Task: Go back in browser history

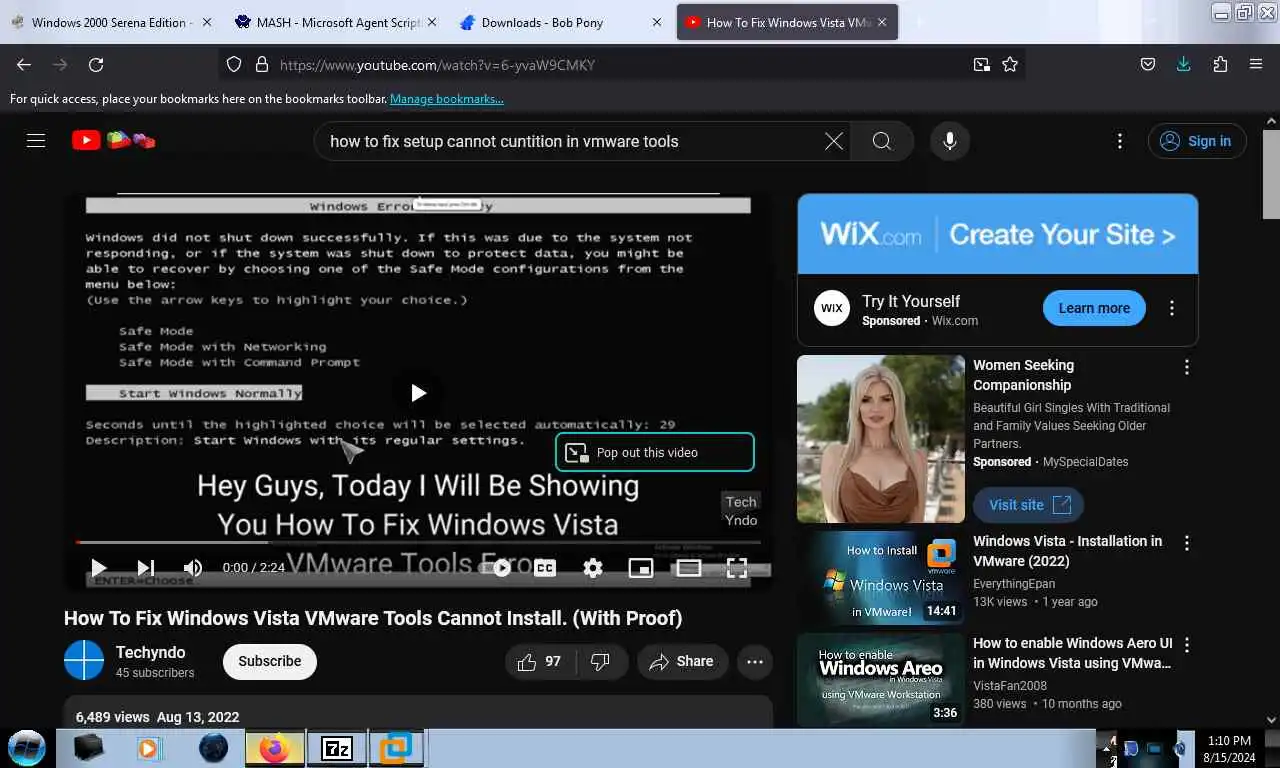Action: pos(24,64)
